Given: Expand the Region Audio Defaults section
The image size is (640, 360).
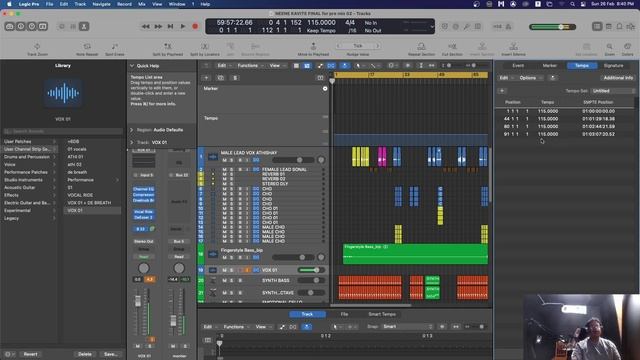Looking at the screenshot, I should tap(132, 130).
